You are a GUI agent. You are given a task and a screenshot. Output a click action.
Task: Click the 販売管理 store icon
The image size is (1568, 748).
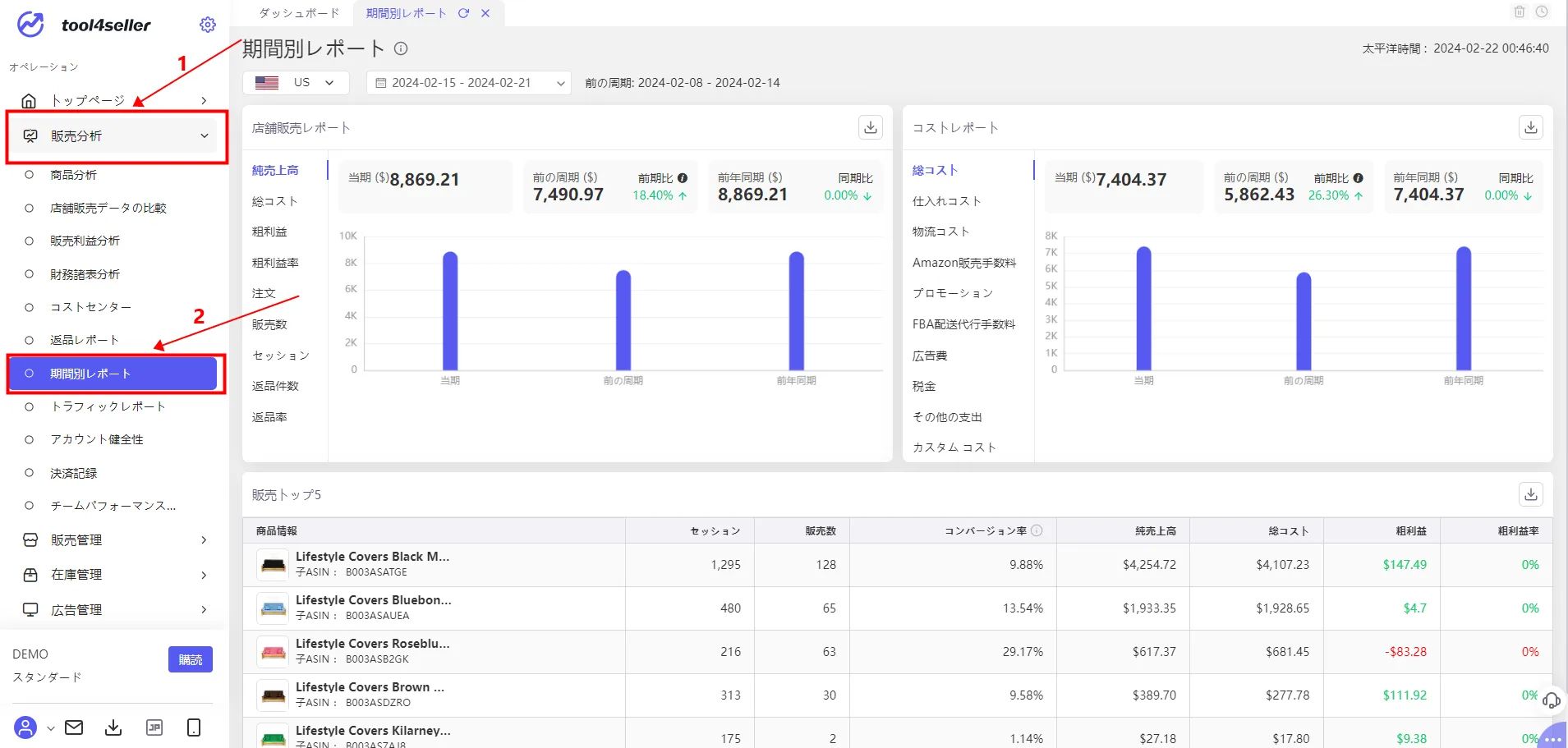point(30,540)
